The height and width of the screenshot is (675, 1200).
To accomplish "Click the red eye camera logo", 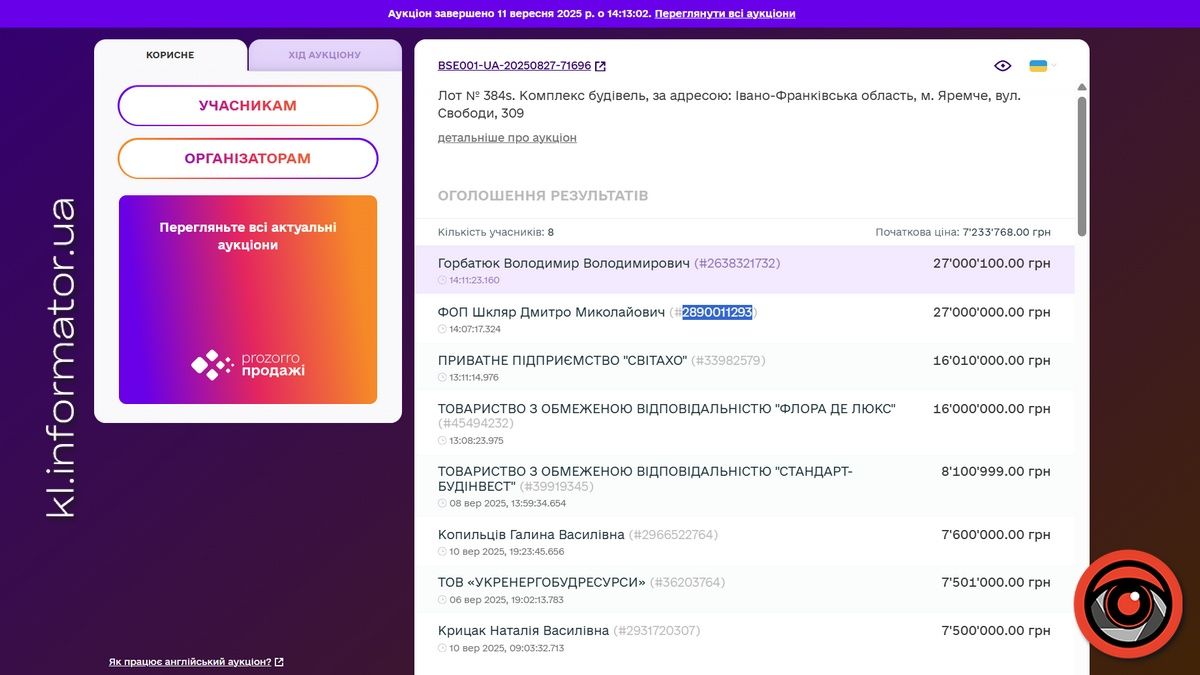I will coord(1127,603).
